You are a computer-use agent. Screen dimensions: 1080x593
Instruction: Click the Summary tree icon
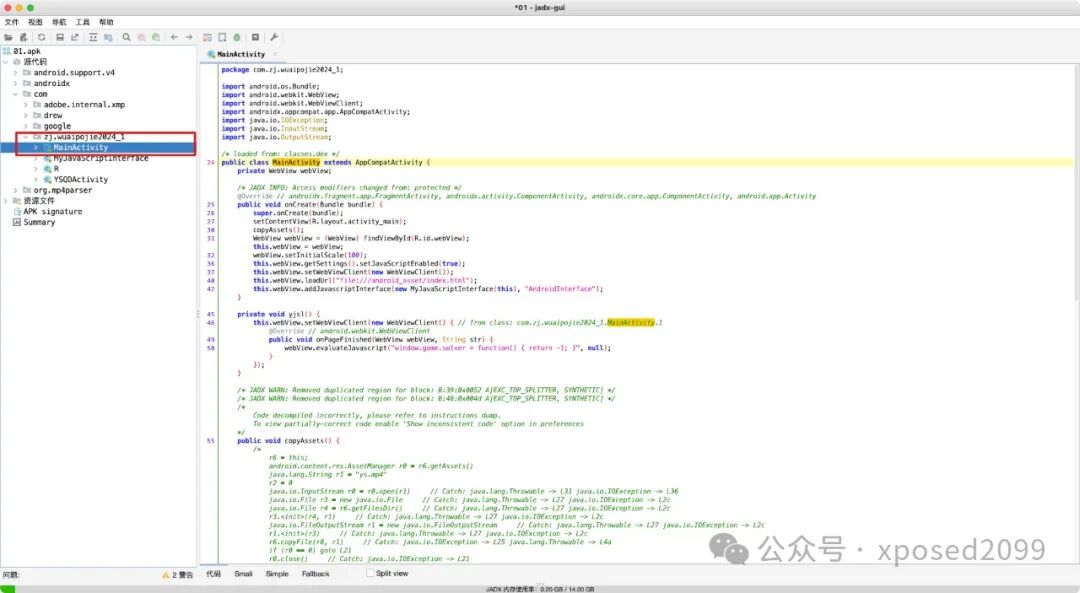pyautogui.click(x=17, y=222)
